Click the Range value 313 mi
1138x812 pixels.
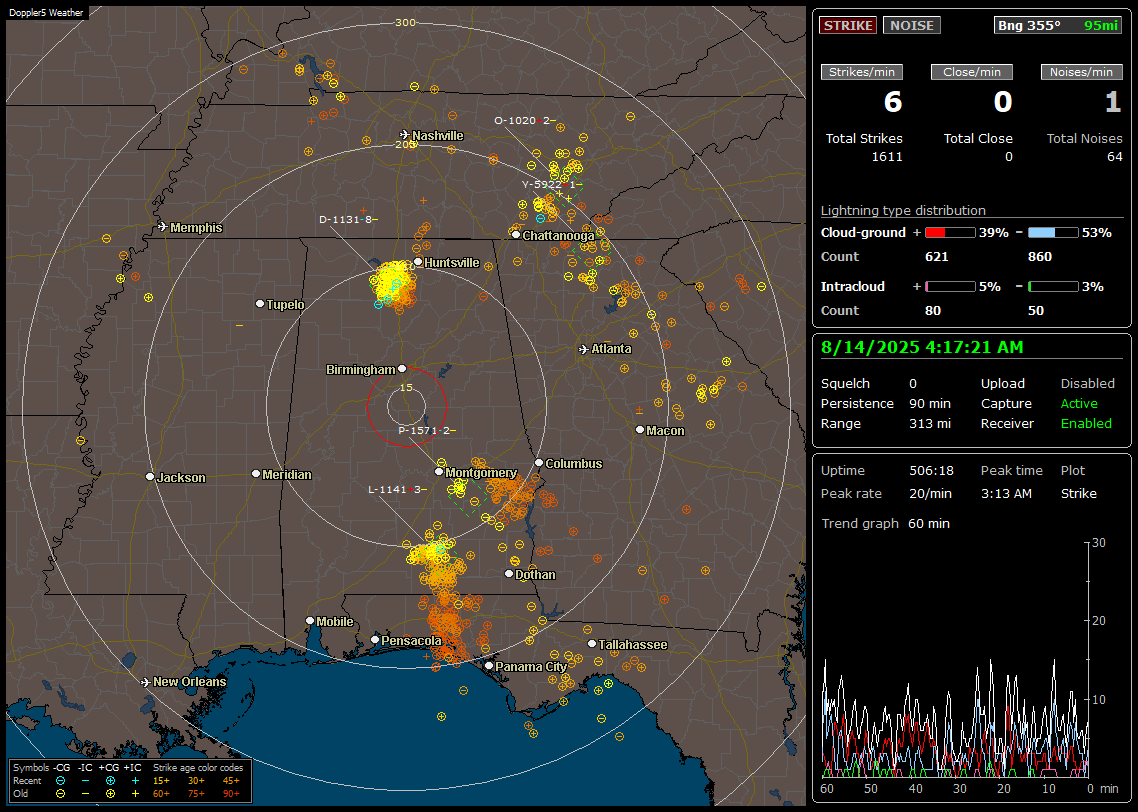[930, 423]
